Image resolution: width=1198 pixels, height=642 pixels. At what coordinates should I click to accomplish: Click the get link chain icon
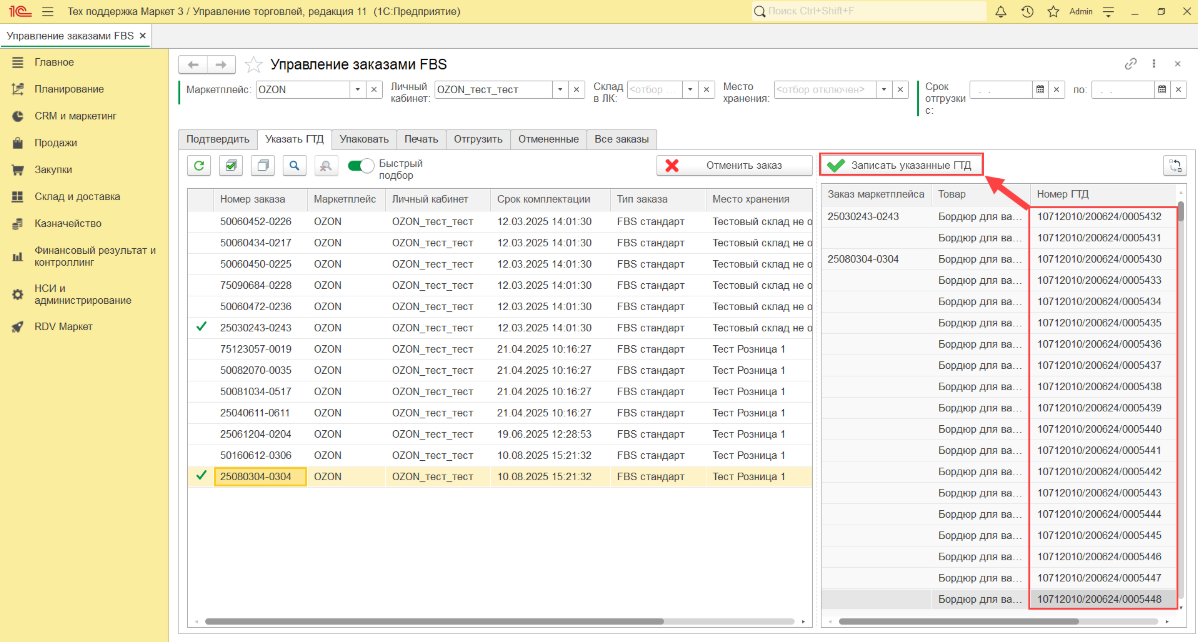[1131, 63]
